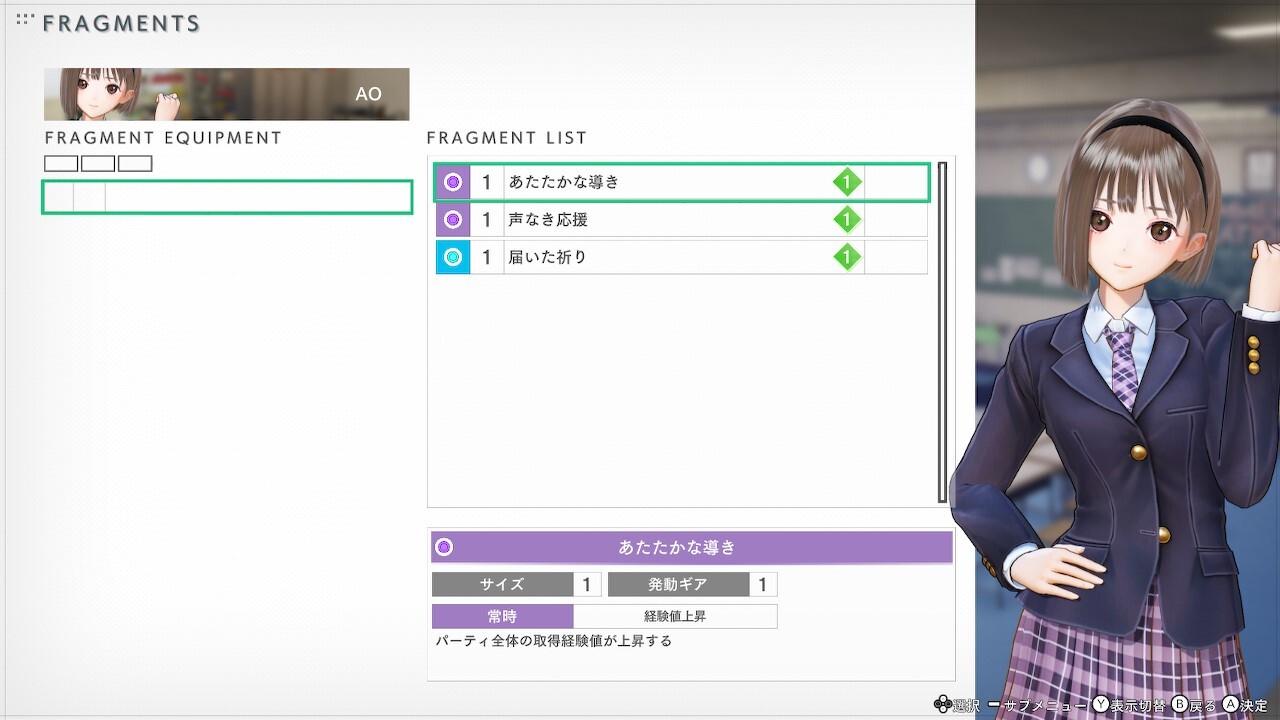The width and height of the screenshot is (1280, 720).
Task: Click the fragment list scrollbar
Action: (x=942, y=332)
